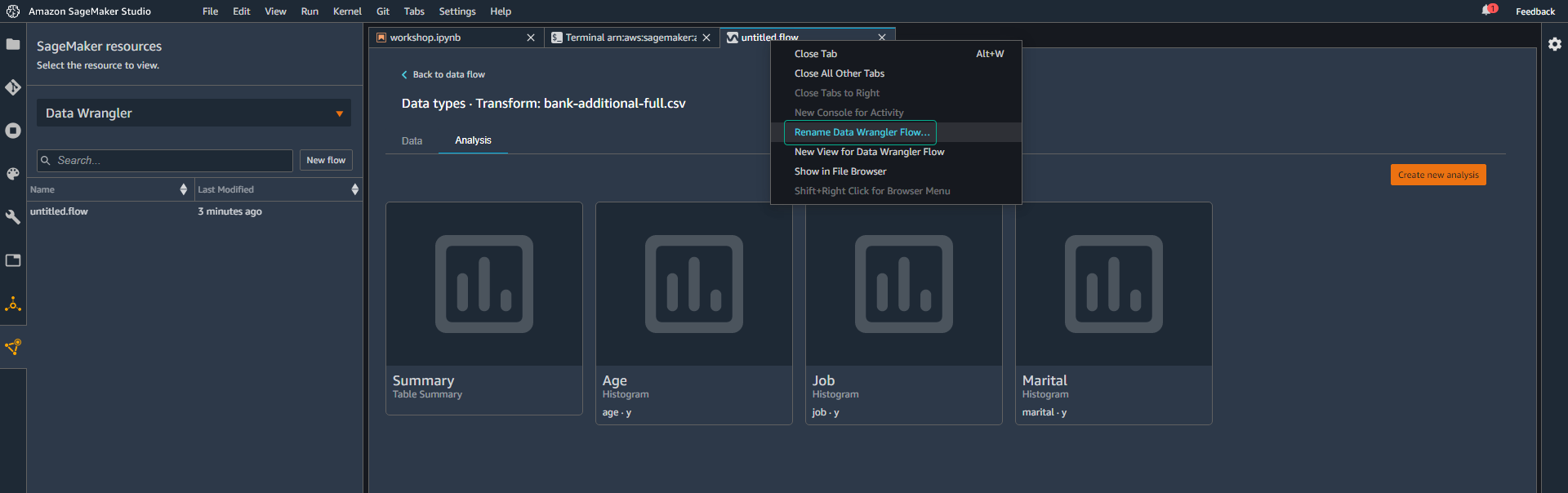Select Show in File Browser

896,171
